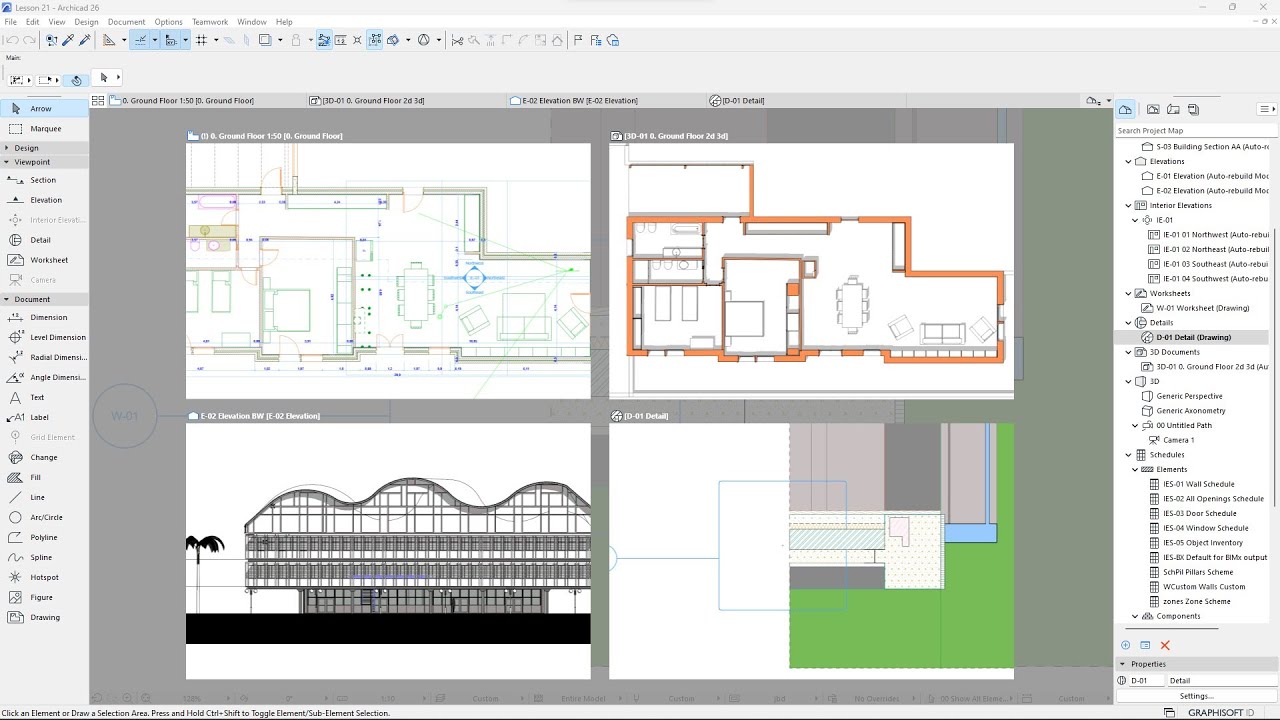Choose the Elevation tool
This screenshot has height=720, width=1280.
click(44, 200)
